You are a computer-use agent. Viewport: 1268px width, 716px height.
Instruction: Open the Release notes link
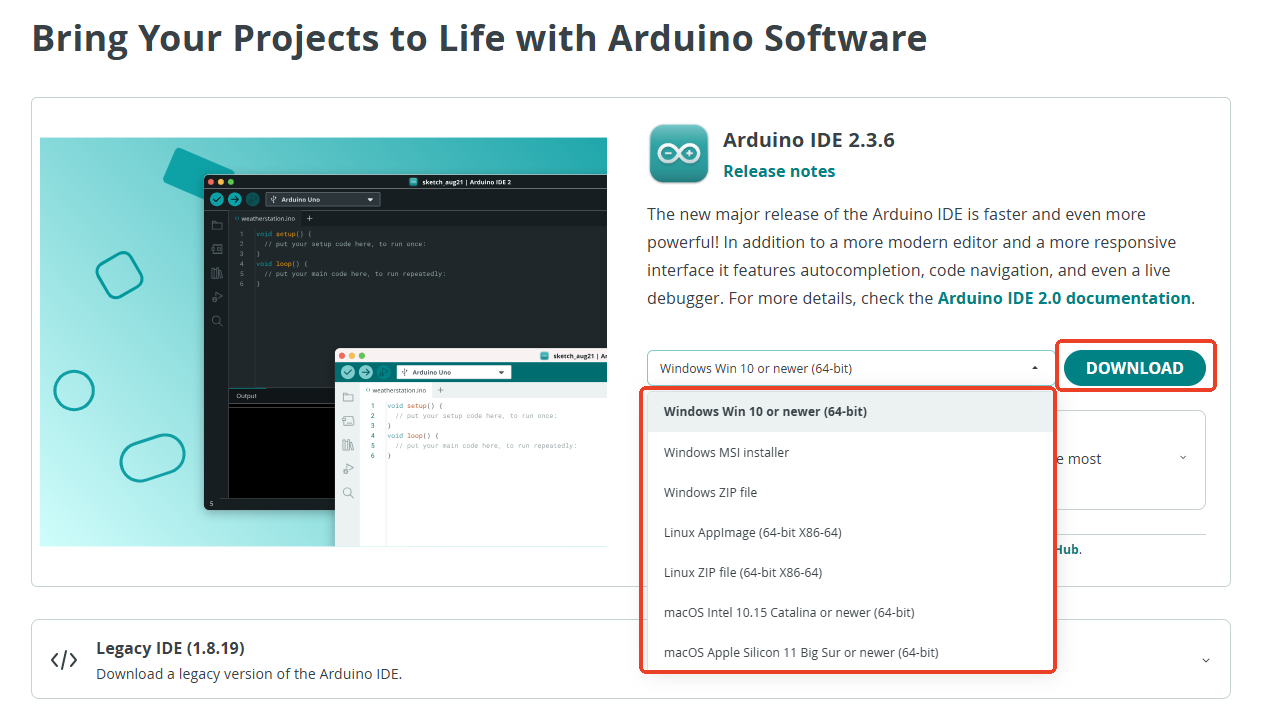coord(778,171)
